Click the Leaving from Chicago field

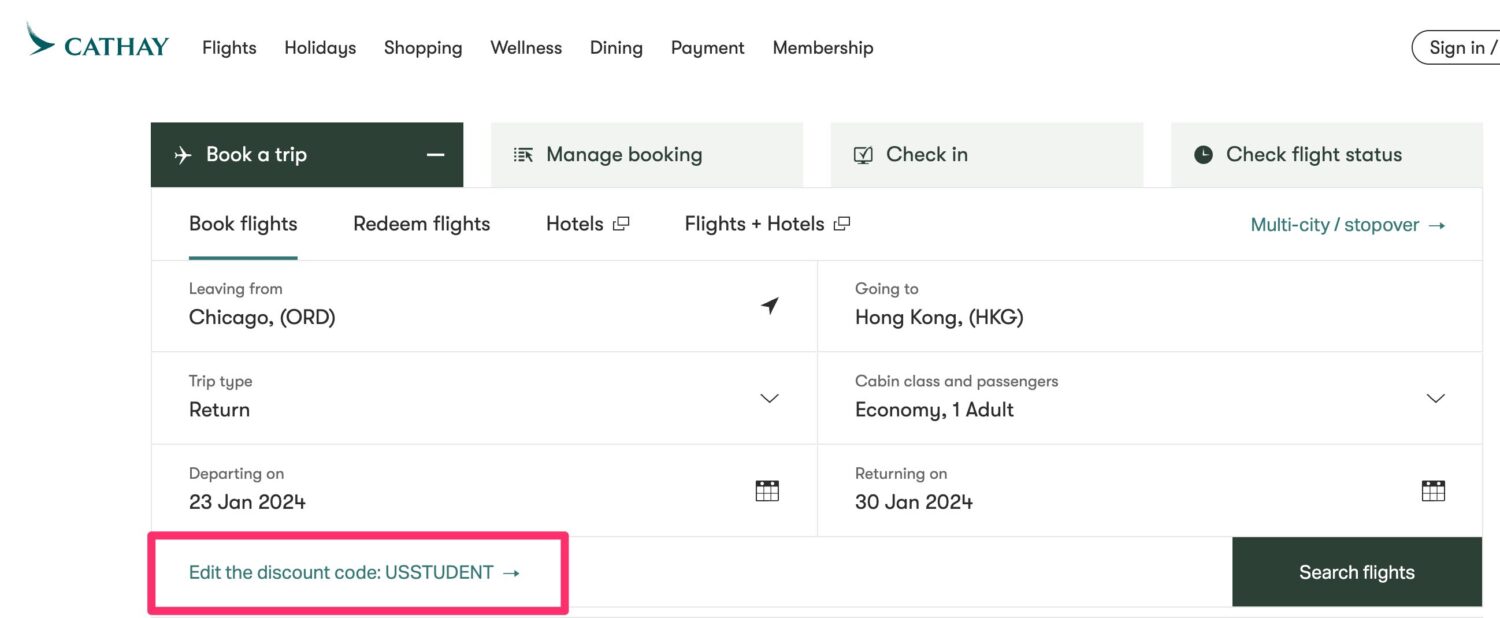400,306
